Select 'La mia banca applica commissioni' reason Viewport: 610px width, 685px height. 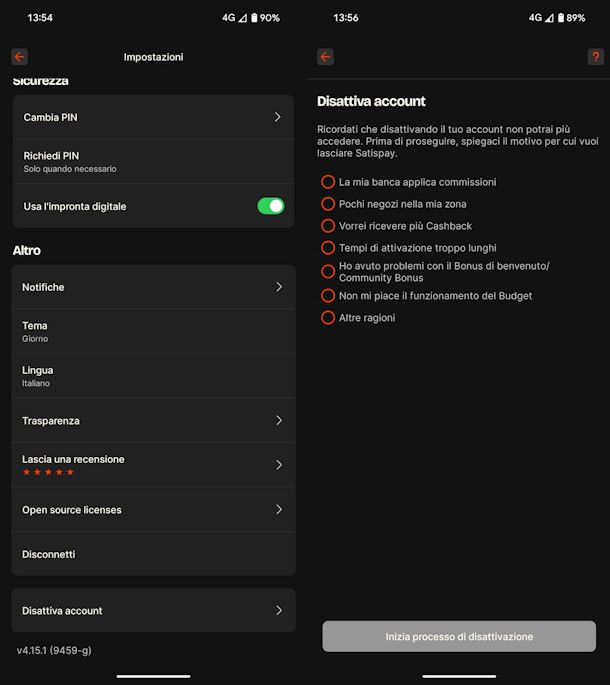click(328, 182)
